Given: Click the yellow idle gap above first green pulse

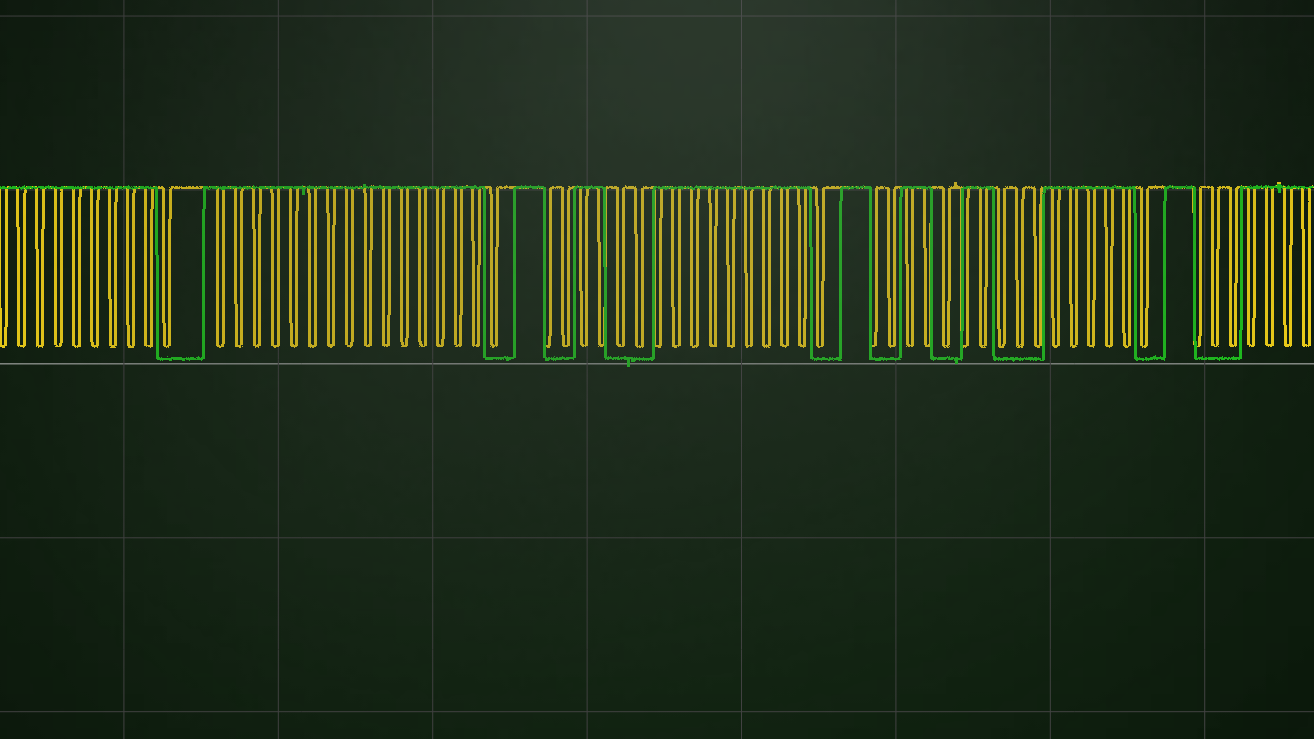Looking at the screenshot, I should (187, 188).
